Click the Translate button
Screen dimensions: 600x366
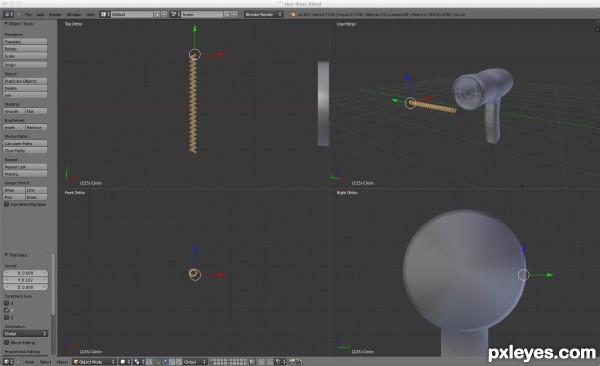click(x=25, y=41)
